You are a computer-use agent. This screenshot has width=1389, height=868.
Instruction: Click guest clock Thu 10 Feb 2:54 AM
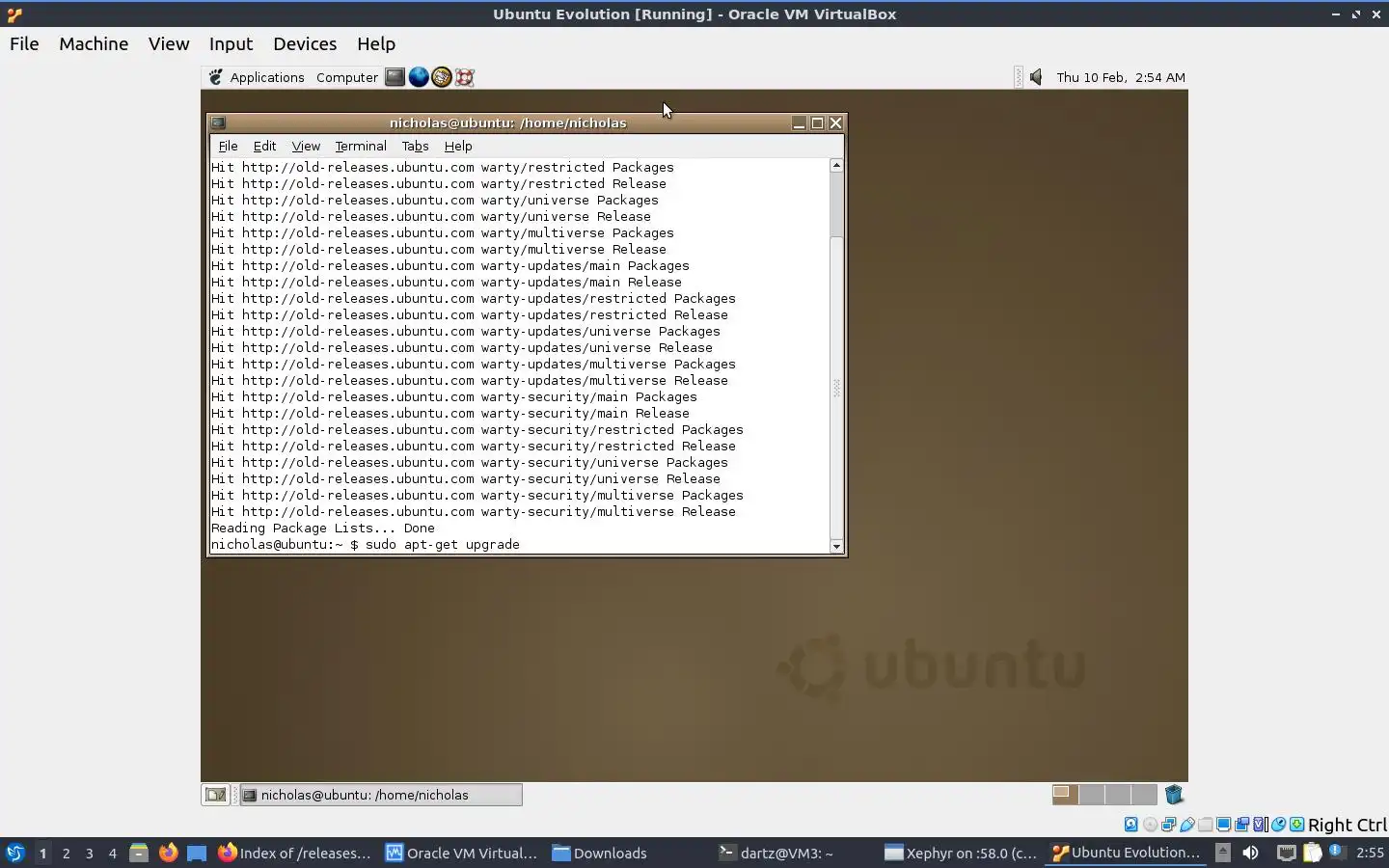tap(1121, 77)
